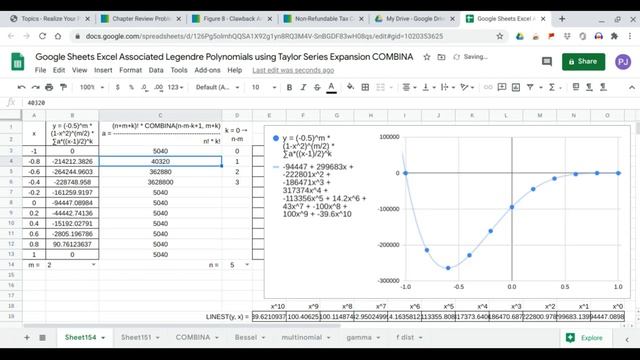Viewport: 640px width, 360px height.
Task: Open fill color picker
Action: point(350,87)
